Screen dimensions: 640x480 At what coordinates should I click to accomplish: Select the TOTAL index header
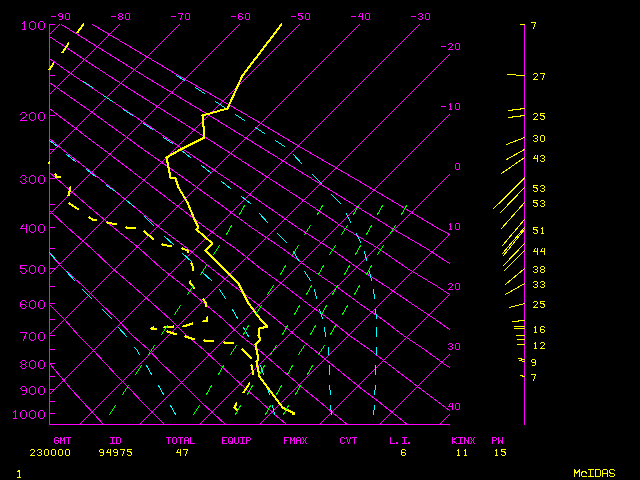(181, 440)
